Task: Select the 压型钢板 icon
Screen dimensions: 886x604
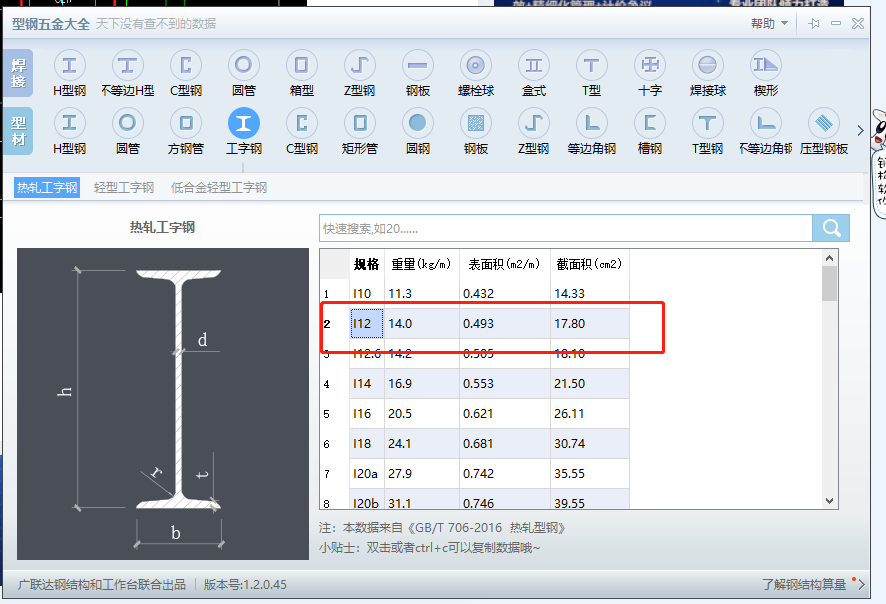Action: point(824,123)
